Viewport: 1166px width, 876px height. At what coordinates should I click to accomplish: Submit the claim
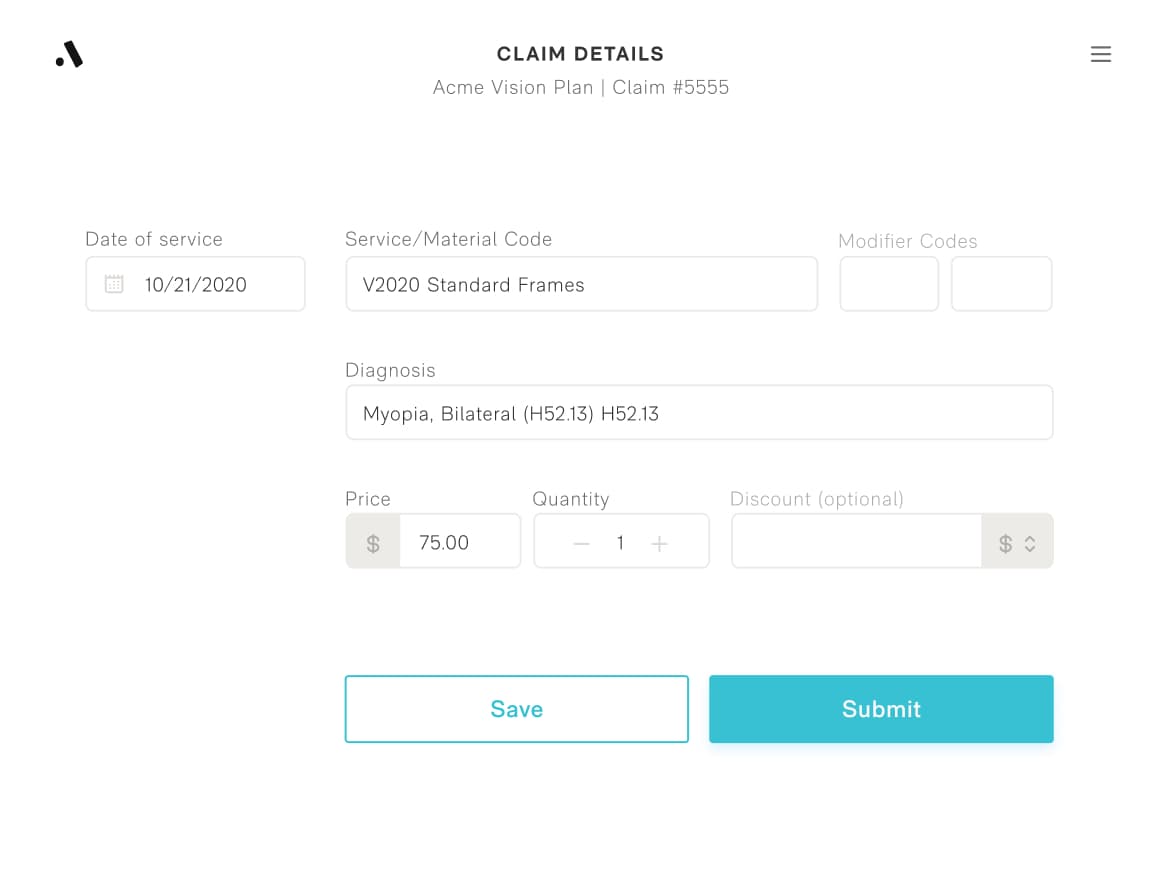[880, 709]
